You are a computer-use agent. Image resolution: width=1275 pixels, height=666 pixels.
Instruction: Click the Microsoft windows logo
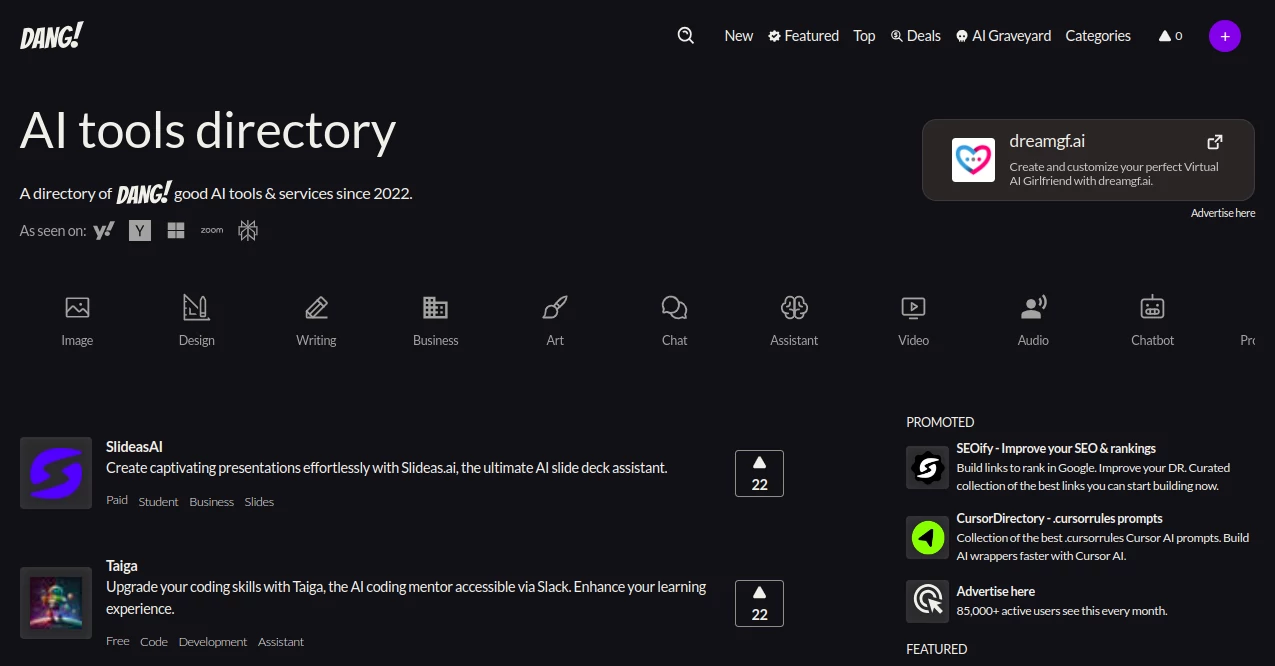tap(176, 231)
